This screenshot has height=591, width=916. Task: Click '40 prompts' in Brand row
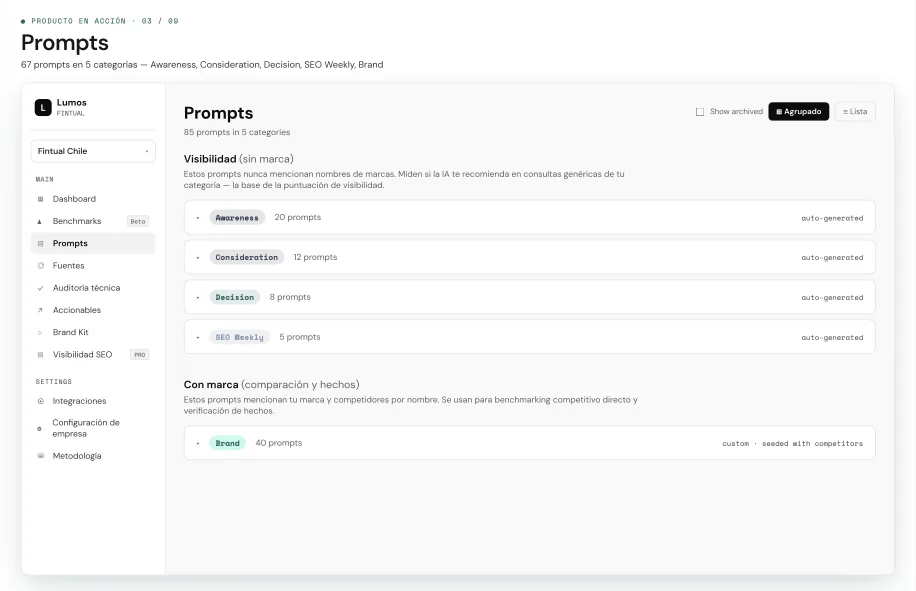279,443
